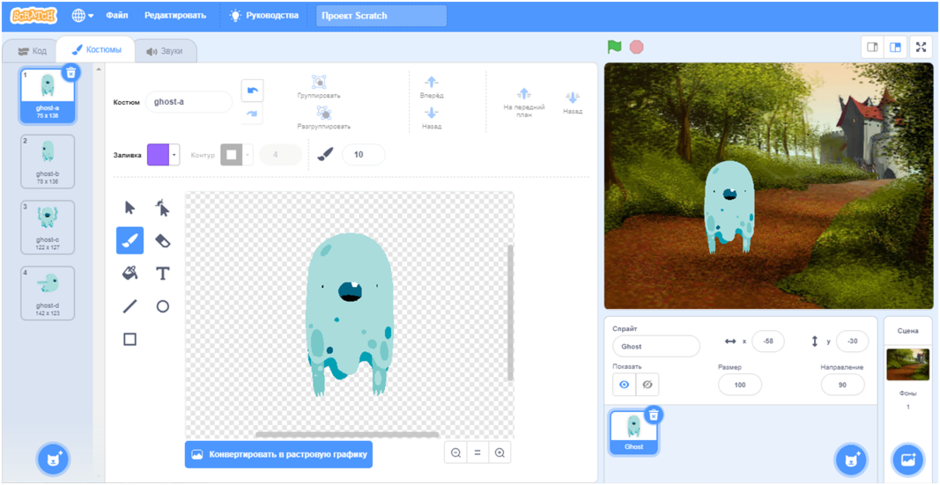Select the Сцена backdrop thumbnail

[x=908, y=364]
